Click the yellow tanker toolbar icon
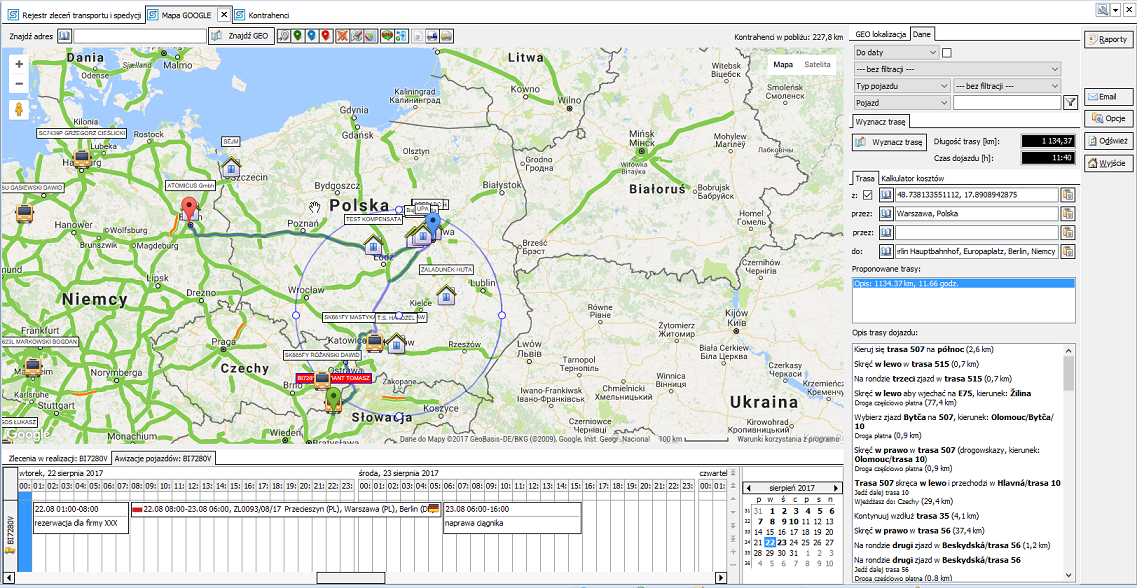 coord(447,36)
